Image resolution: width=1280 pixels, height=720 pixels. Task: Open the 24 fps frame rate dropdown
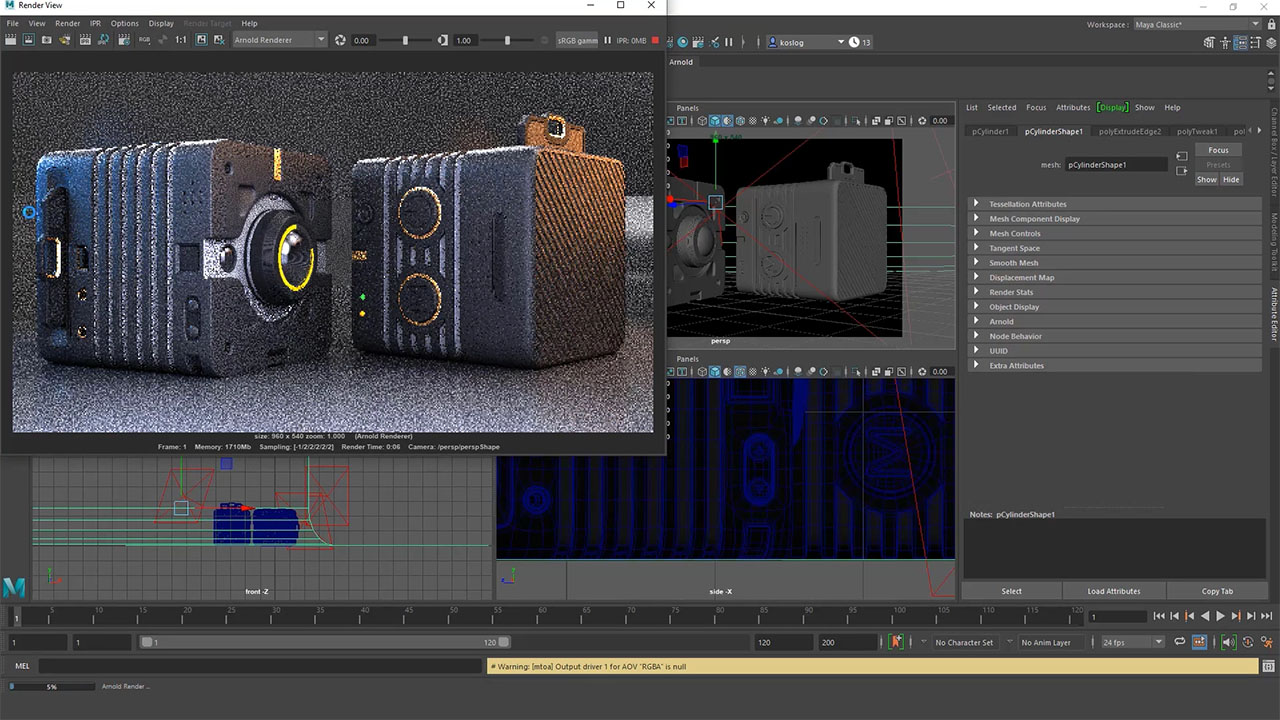1132,642
